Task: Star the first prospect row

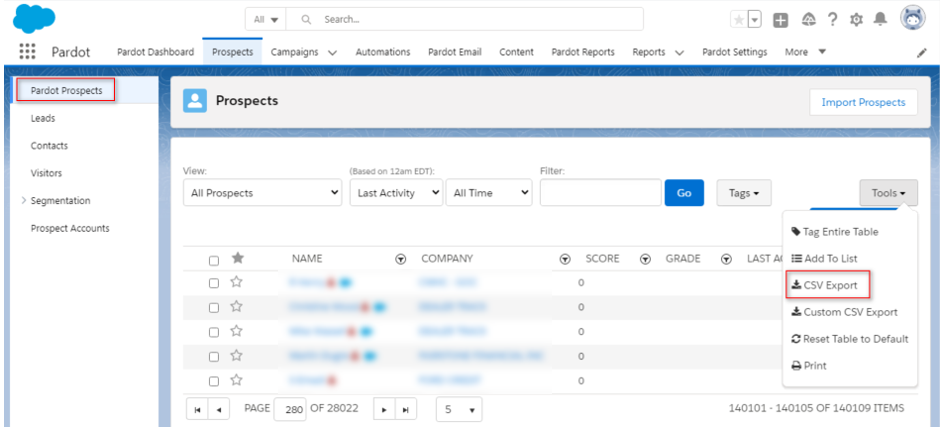Action: (x=236, y=282)
